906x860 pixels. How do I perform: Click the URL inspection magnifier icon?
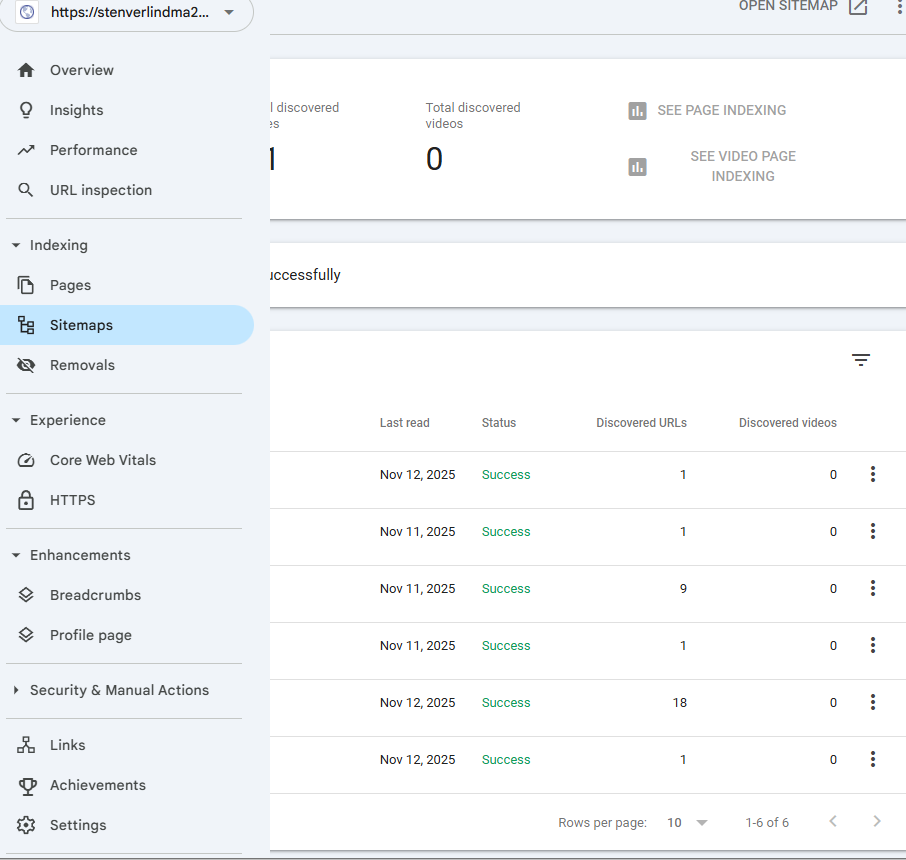[27, 190]
